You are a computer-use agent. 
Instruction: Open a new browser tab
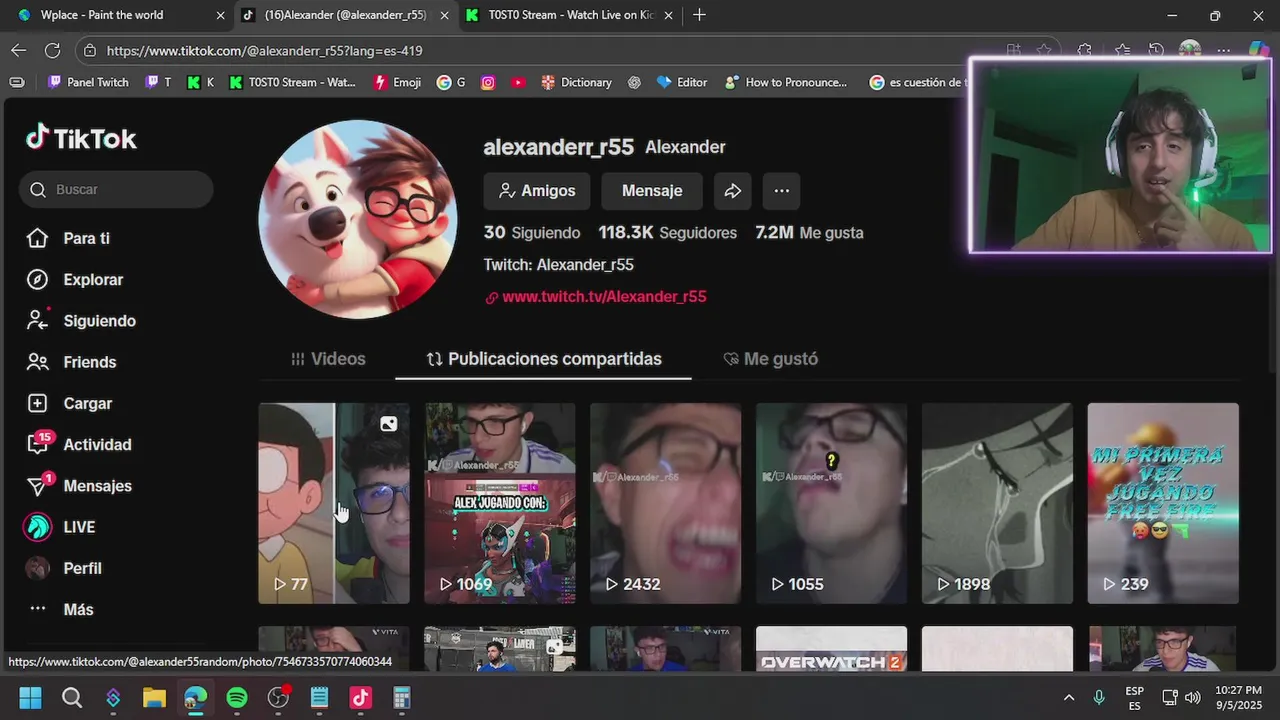[699, 15]
